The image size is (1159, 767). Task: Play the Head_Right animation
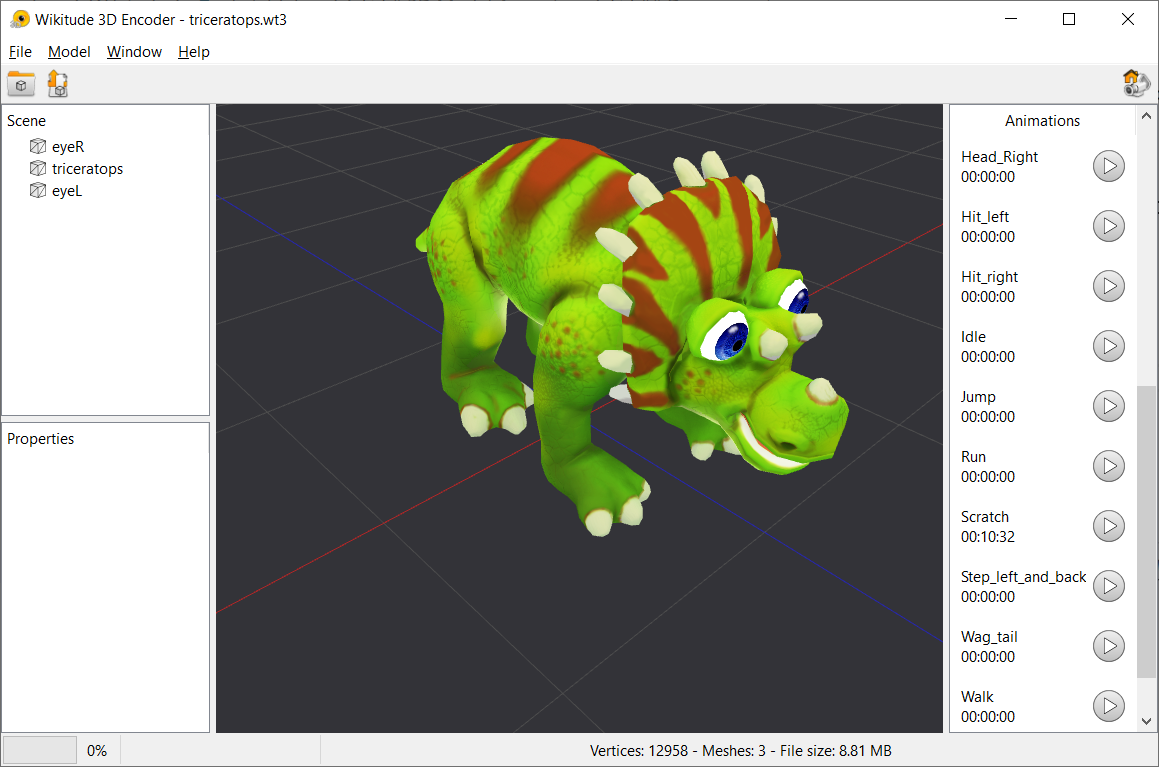(x=1108, y=166)
